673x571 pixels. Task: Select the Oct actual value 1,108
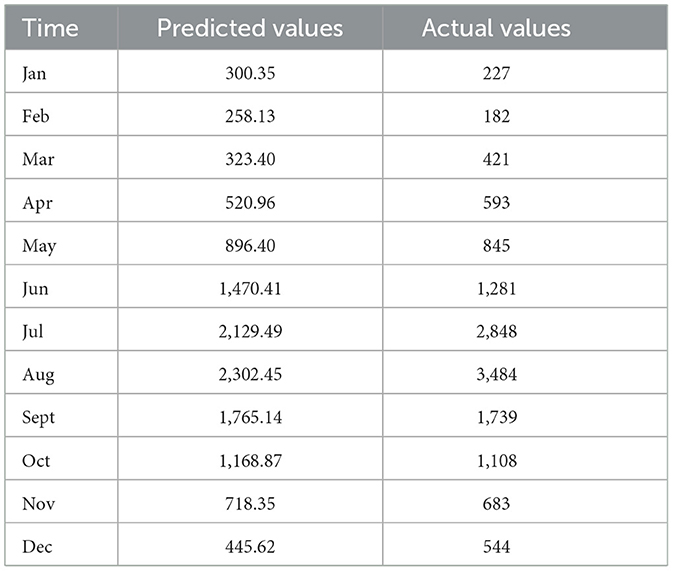click(x=495, y=460)
